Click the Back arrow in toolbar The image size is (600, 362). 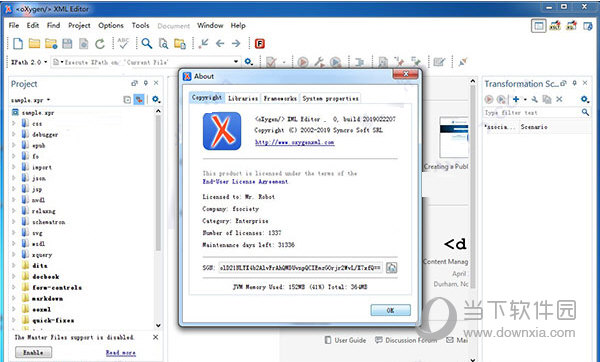pyautogui.click(x=220, y=44)
